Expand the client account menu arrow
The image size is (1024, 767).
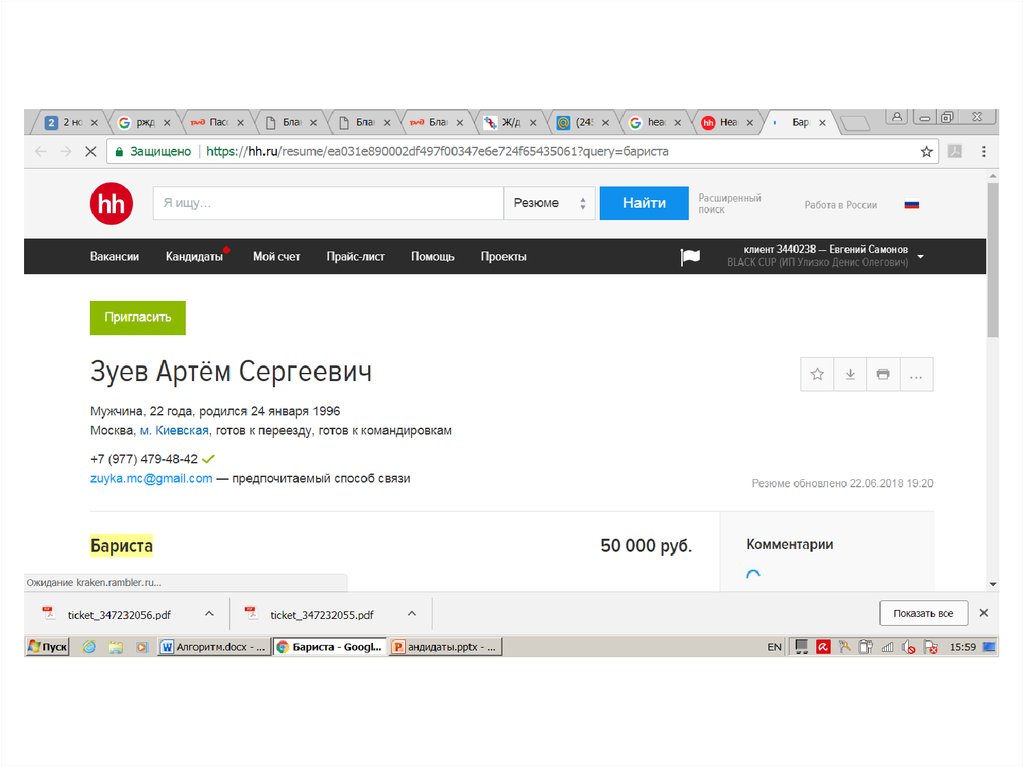tap(920, 257)
